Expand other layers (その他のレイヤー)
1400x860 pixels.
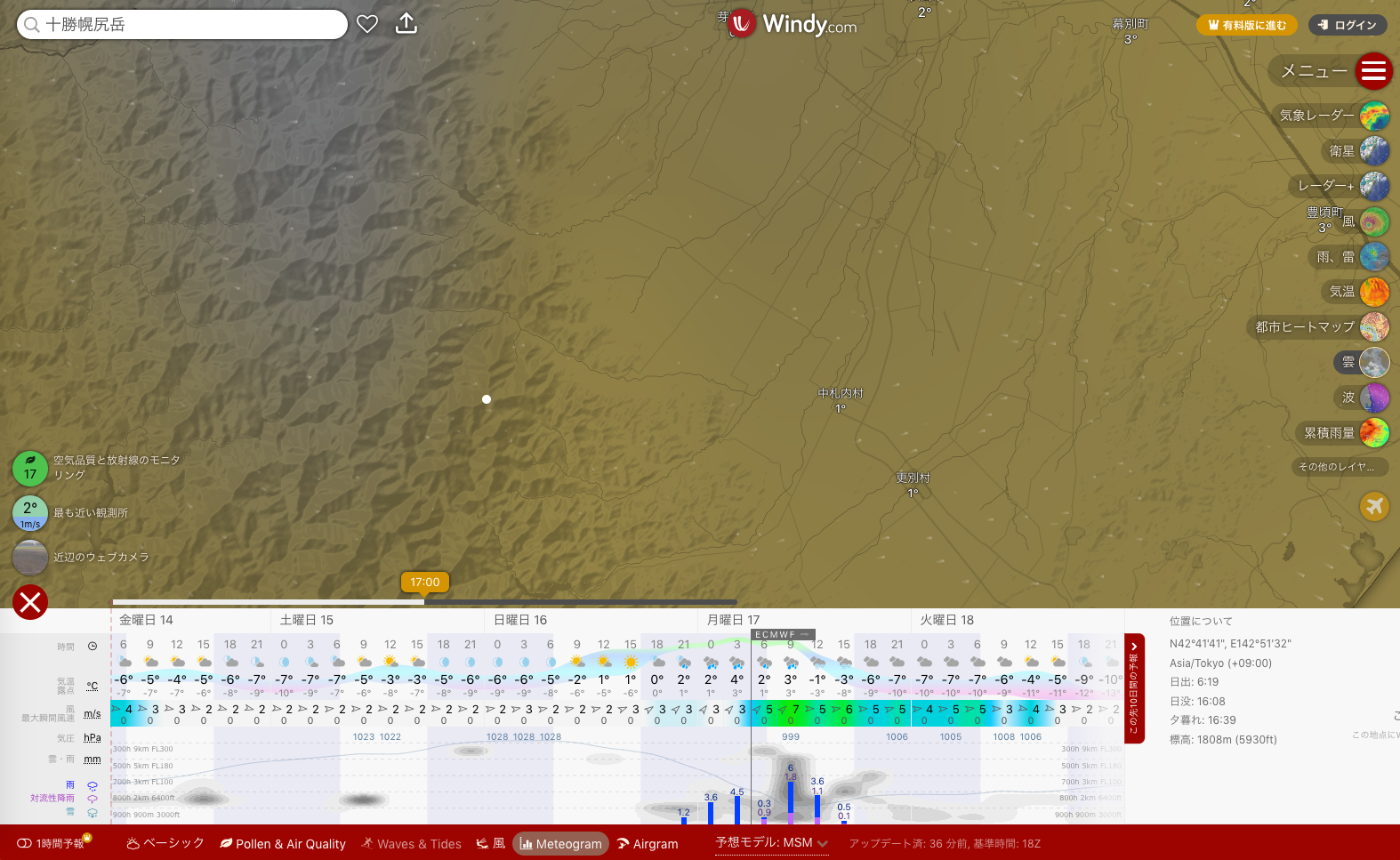1336,467
